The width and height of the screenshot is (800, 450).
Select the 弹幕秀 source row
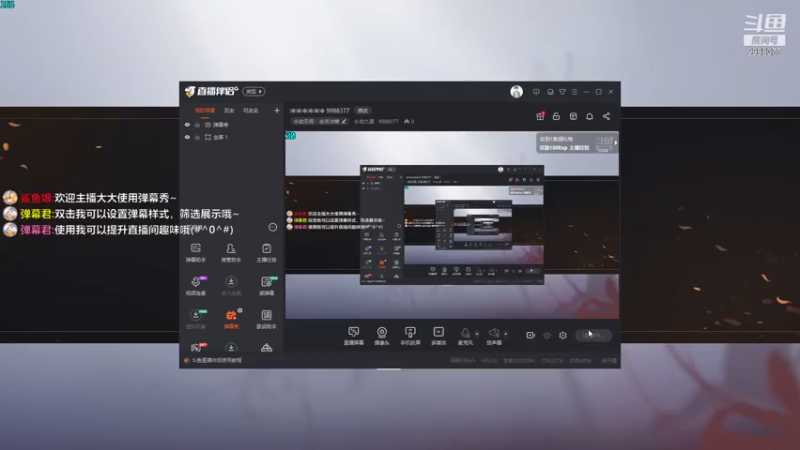click(x=232, y=124)
